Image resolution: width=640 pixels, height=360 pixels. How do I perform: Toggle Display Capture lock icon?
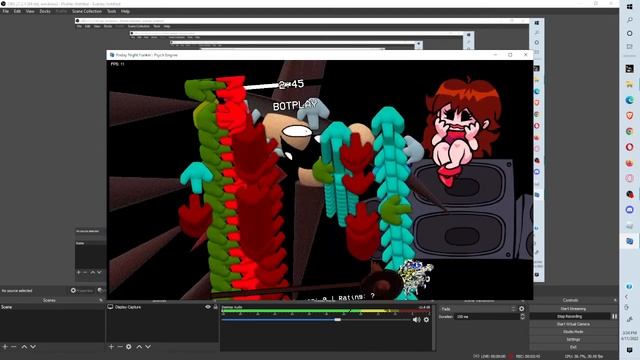216,307
